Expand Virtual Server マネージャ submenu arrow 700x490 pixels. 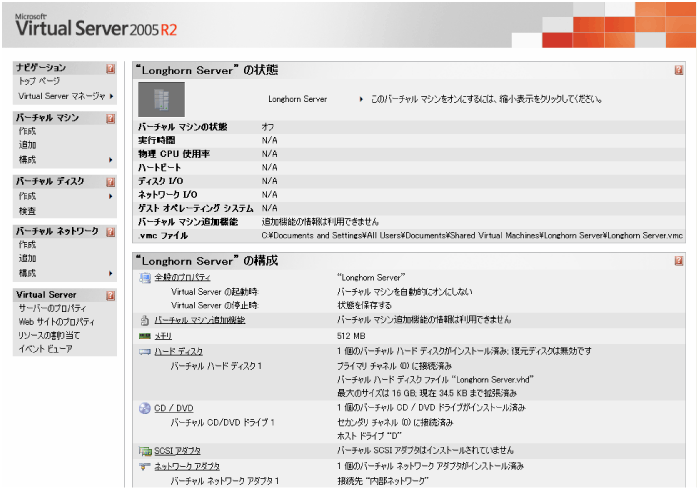click(111, 96)
